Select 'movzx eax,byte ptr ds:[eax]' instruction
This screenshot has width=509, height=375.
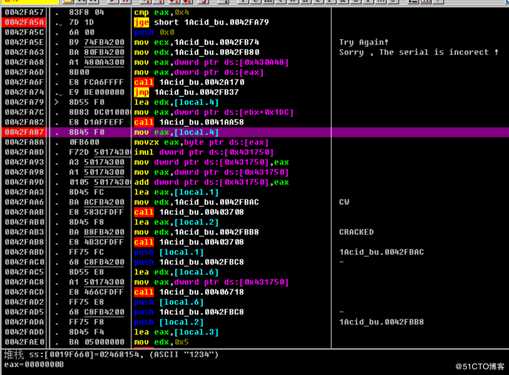tap(201, 142)
